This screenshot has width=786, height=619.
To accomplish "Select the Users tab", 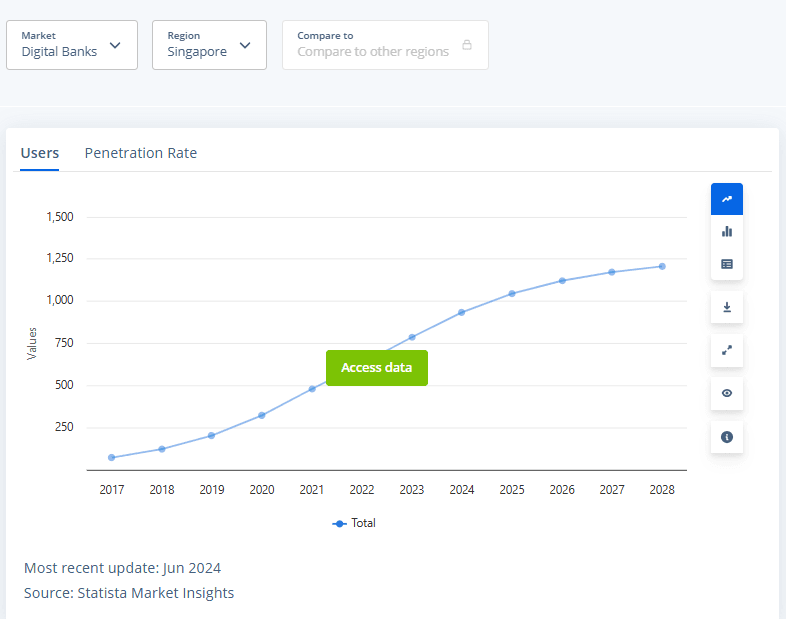I will [40, 153].
